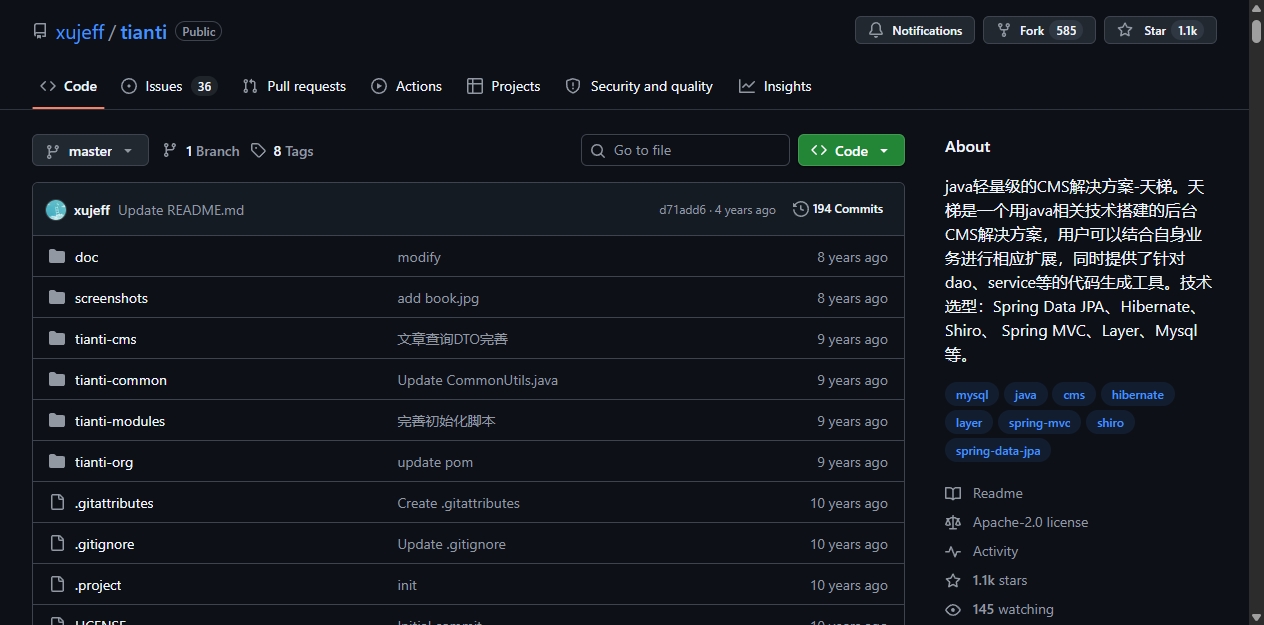Click the .gitignore file icon
Viewport: 1264px width, 625px height.
(57, 544)
